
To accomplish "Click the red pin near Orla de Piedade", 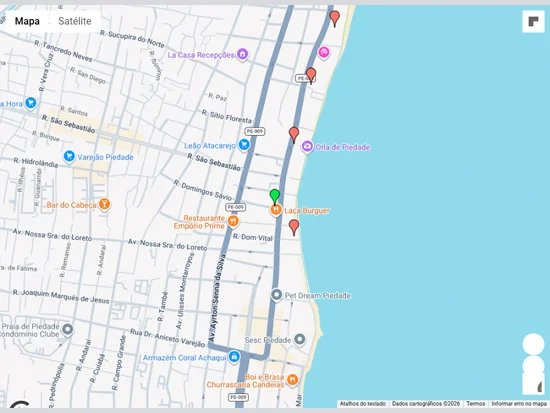I will tap(294, 135).
